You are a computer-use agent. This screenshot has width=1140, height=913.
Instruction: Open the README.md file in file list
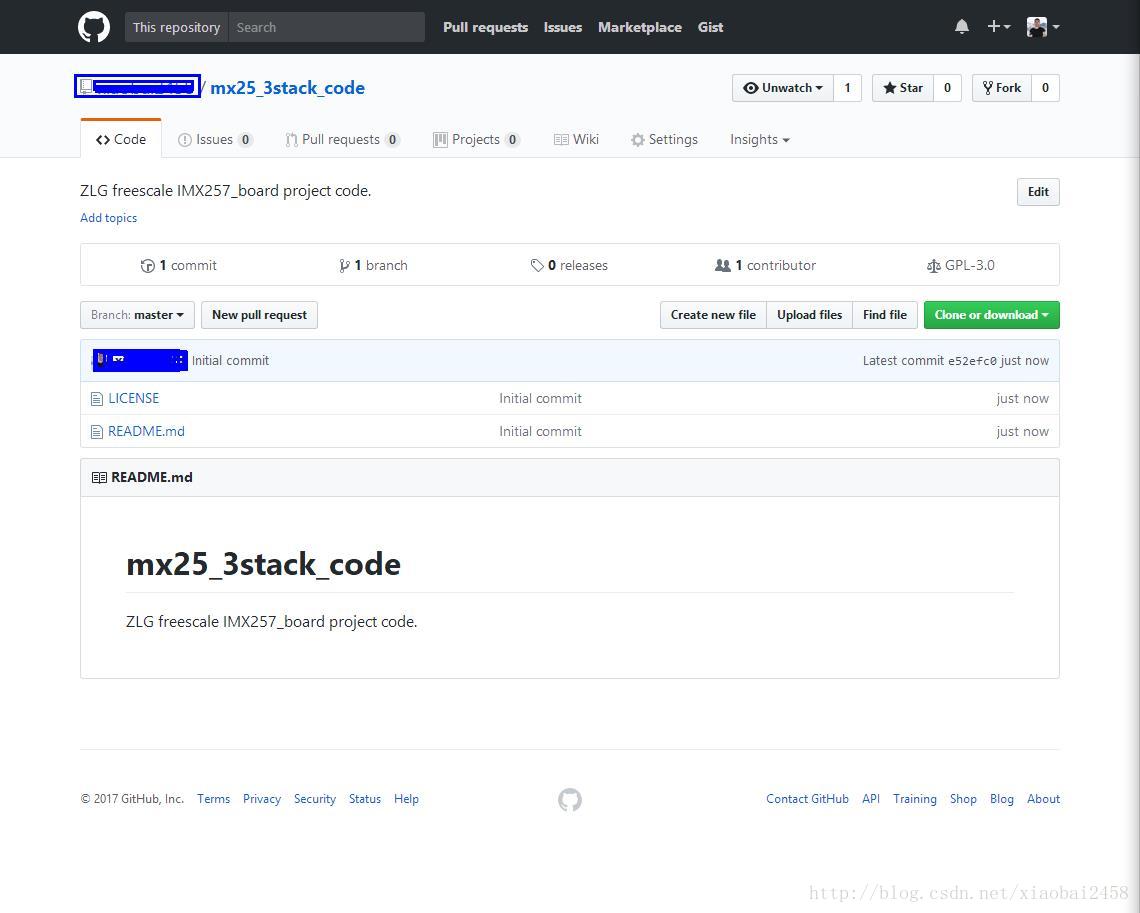point(146,431)
